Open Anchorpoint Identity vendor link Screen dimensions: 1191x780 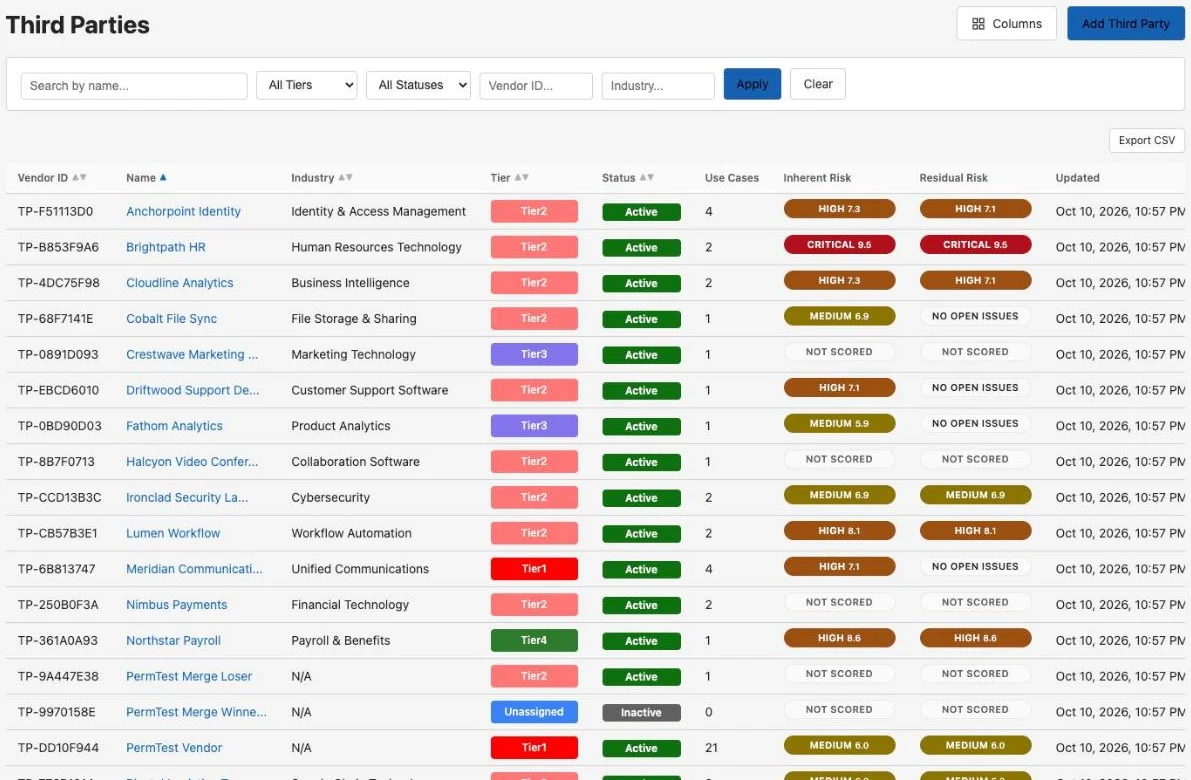tap(183, 212)
